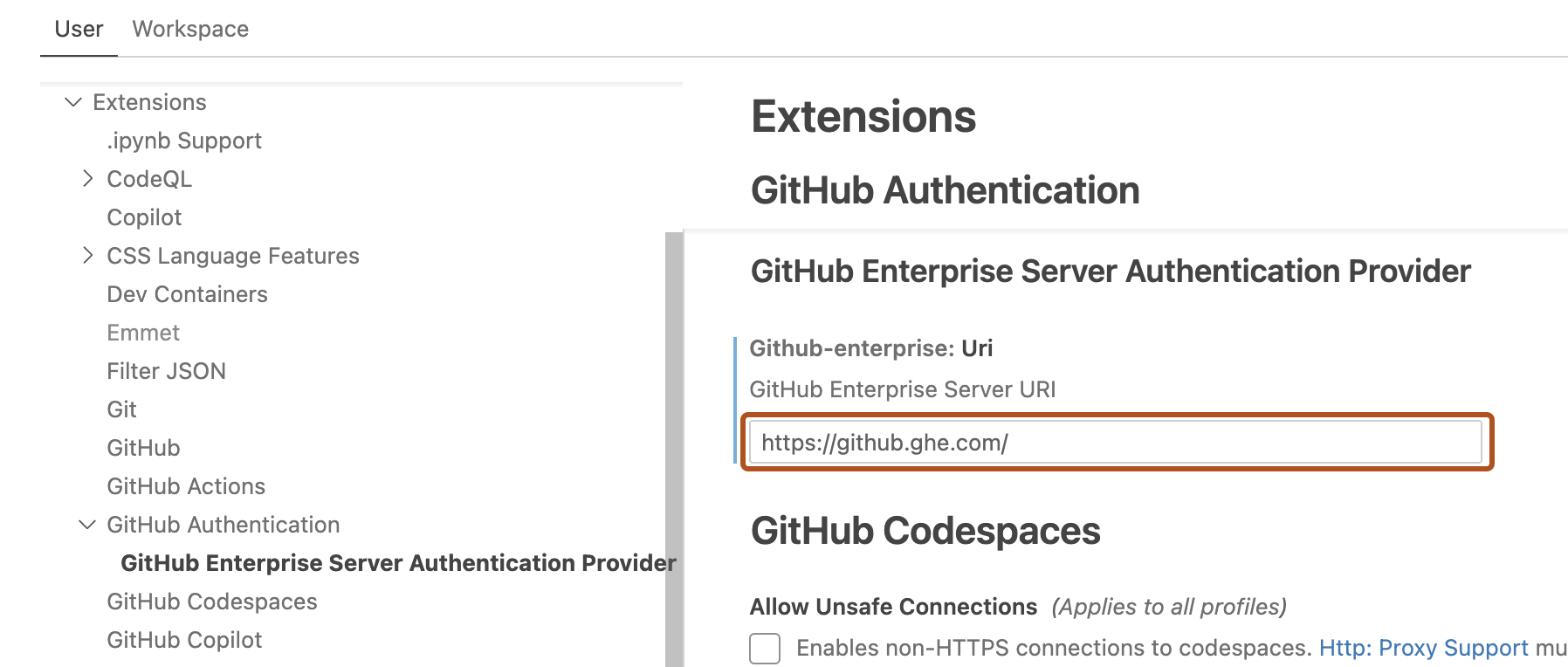This screenshot has height=667, width=1568.
Task: Click the GitHub Codespaces section heading
Action: point(925,531)
